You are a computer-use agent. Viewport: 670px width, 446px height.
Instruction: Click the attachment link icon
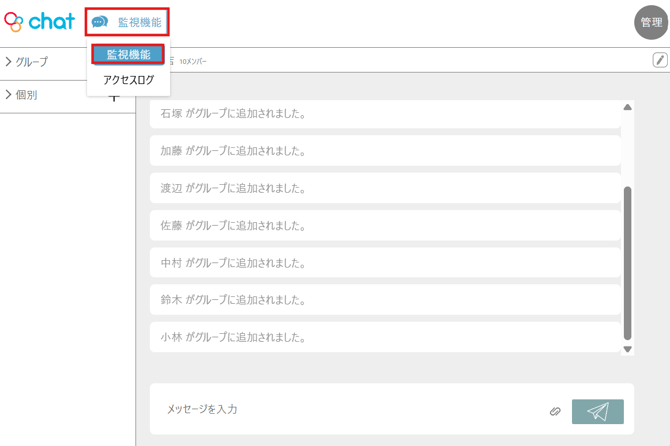[555, 411]
